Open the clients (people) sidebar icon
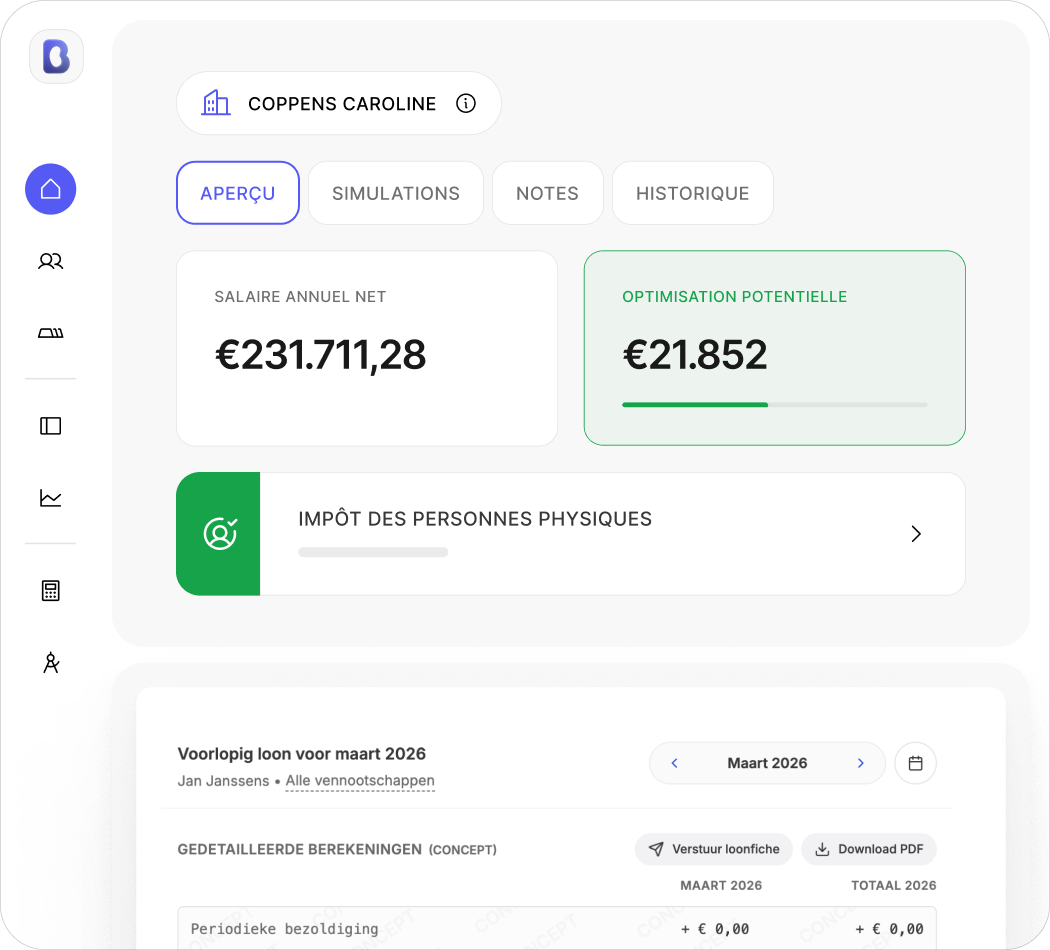This screenshot has width=1050, height=950. [x=51, y=261]
